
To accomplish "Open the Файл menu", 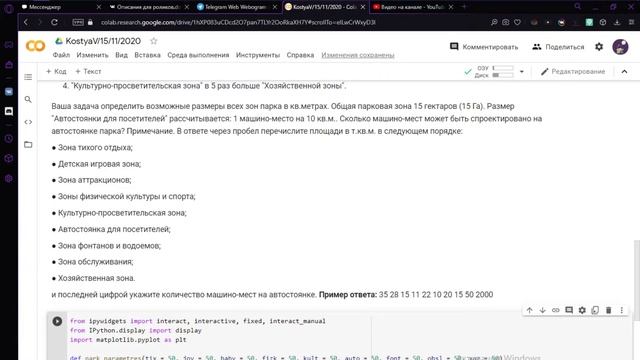I will (61, 55).
